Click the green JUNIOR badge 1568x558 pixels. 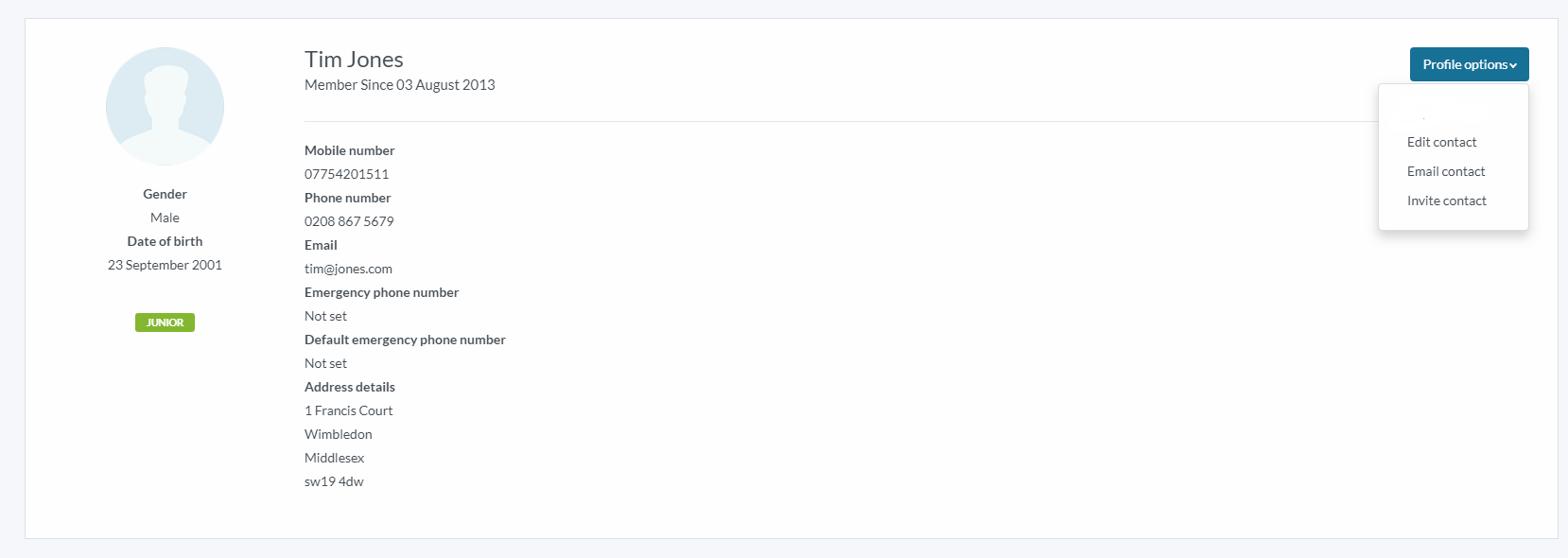click(x=165, y=323)
